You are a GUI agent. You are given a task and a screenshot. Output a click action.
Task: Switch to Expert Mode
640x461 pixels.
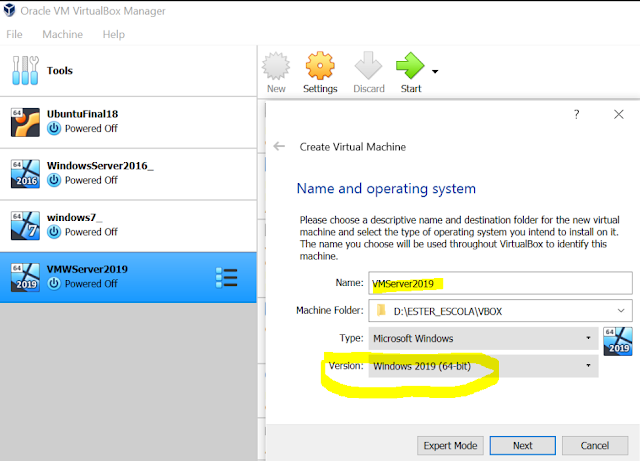coord(450,445)
